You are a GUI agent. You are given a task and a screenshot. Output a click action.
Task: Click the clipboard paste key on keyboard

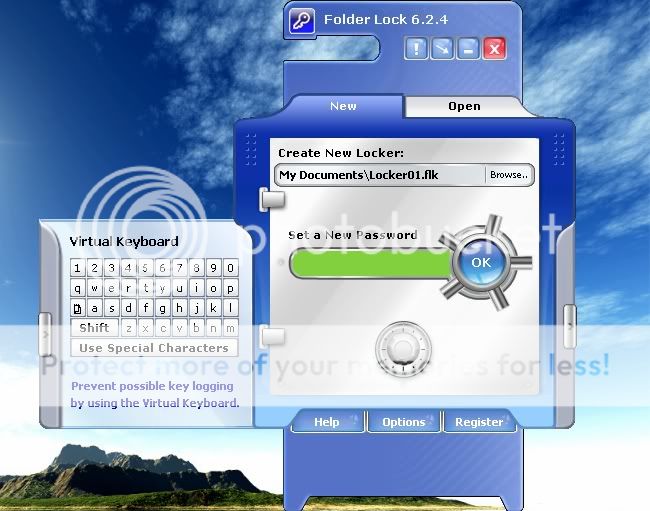tap(78, 308)
